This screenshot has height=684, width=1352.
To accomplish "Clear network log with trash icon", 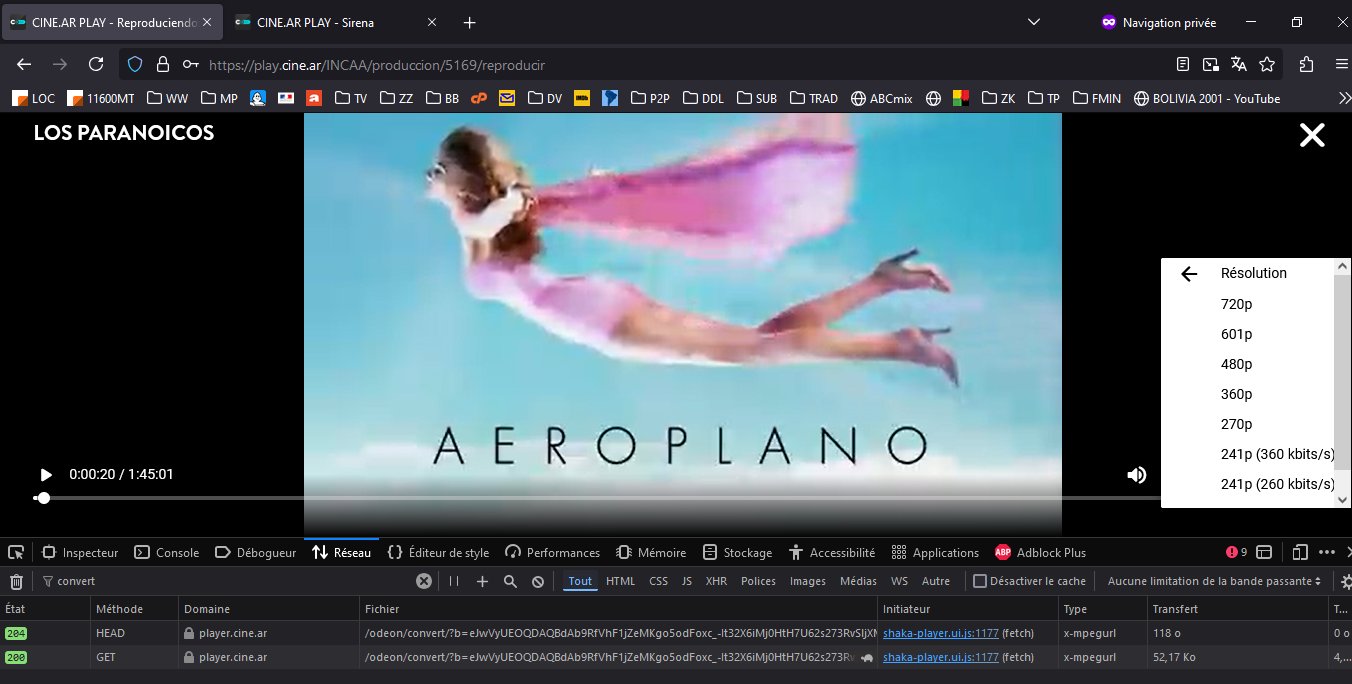I will click(x=16, y=581).
